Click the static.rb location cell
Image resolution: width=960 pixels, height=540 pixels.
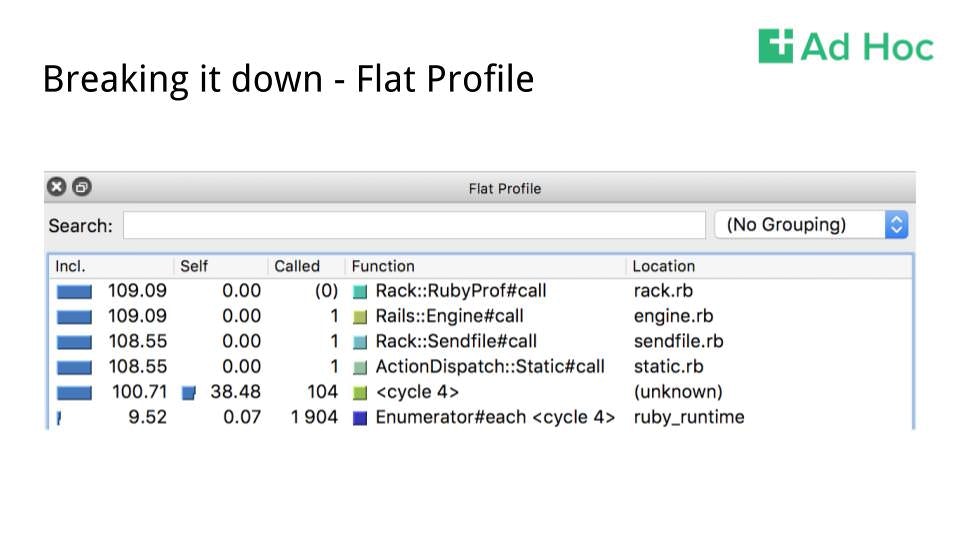[668, 367]
